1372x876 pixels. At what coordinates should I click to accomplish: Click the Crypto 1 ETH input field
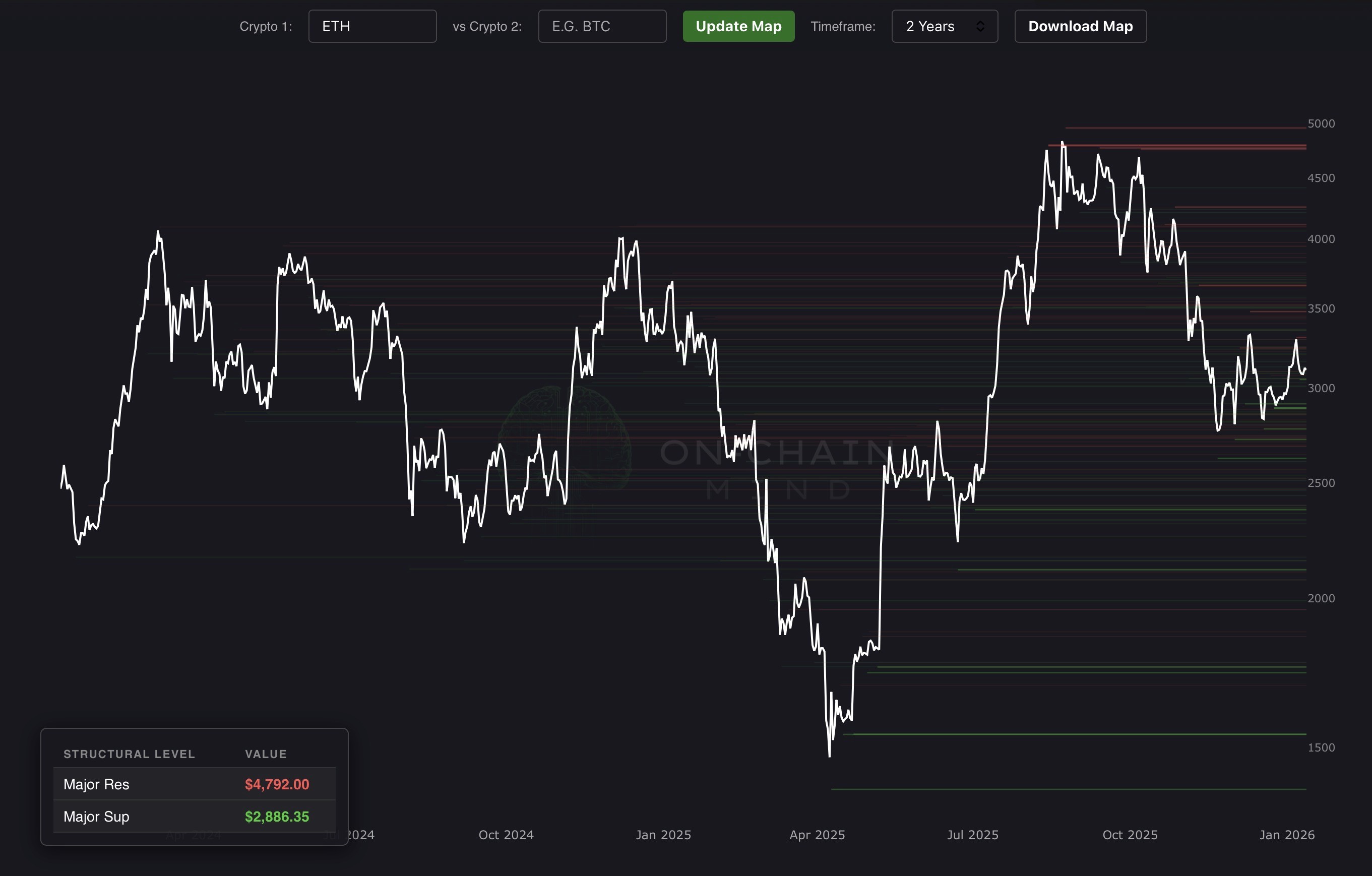(x=372, y=26)
